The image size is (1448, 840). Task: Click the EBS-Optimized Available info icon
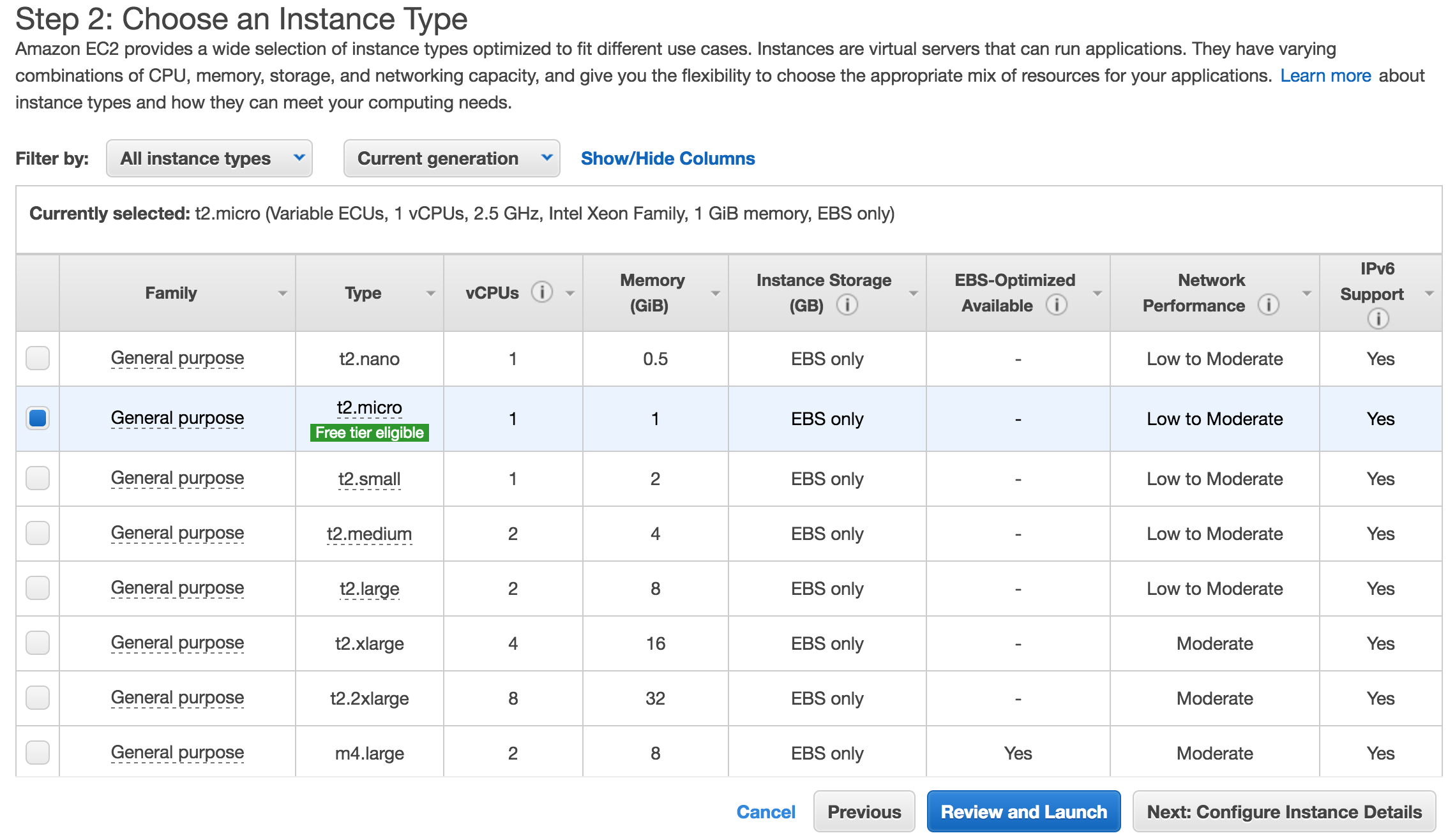pyautogui.click(x=1056, y=305)
